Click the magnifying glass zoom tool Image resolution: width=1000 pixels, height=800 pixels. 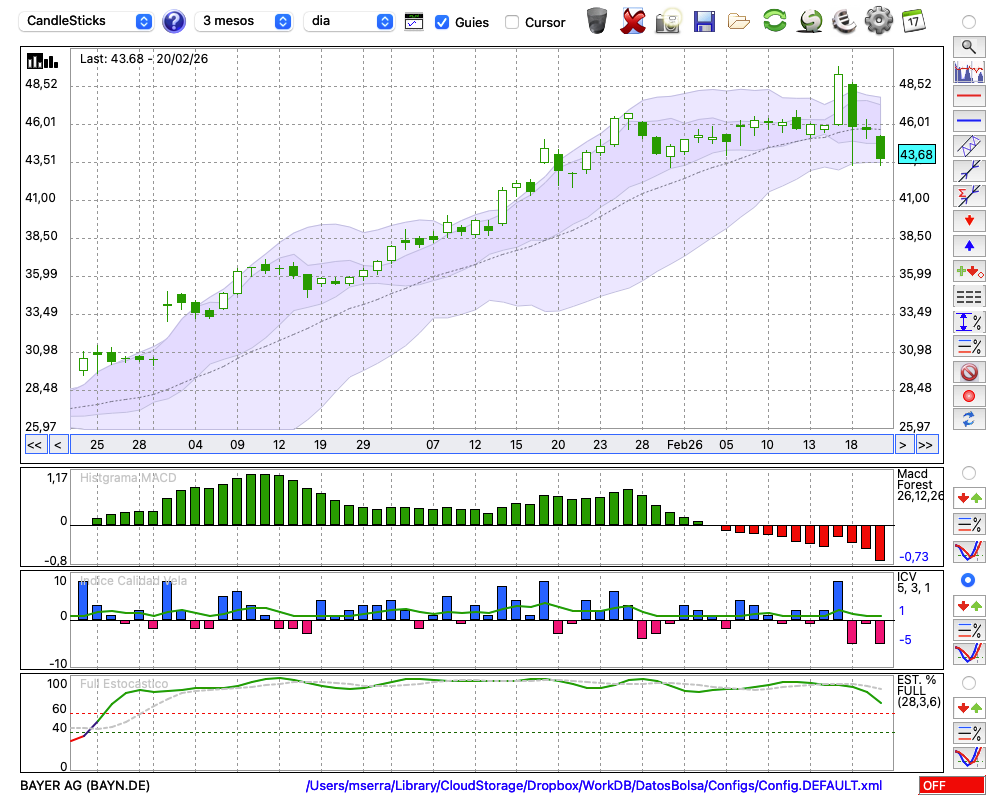tap(968, 46)
